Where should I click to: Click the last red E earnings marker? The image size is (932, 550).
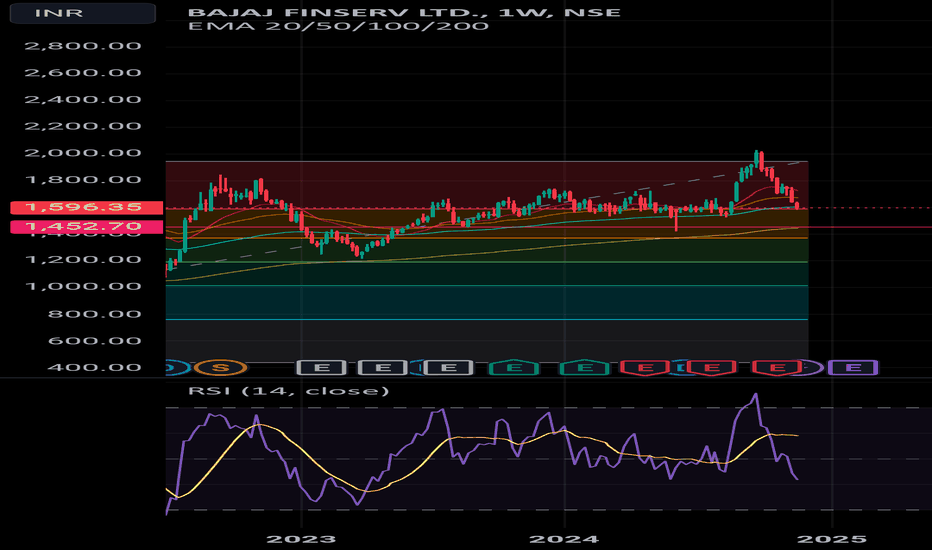pyautogui.click(x=777, y=368)
